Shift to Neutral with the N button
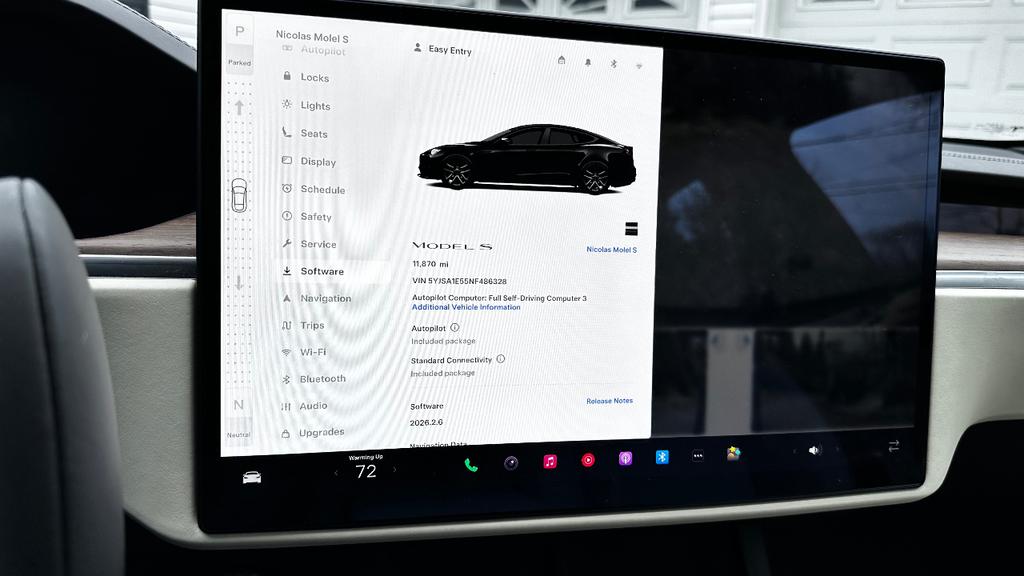Viewport: 1024px width, 576px height. point(238,405)
